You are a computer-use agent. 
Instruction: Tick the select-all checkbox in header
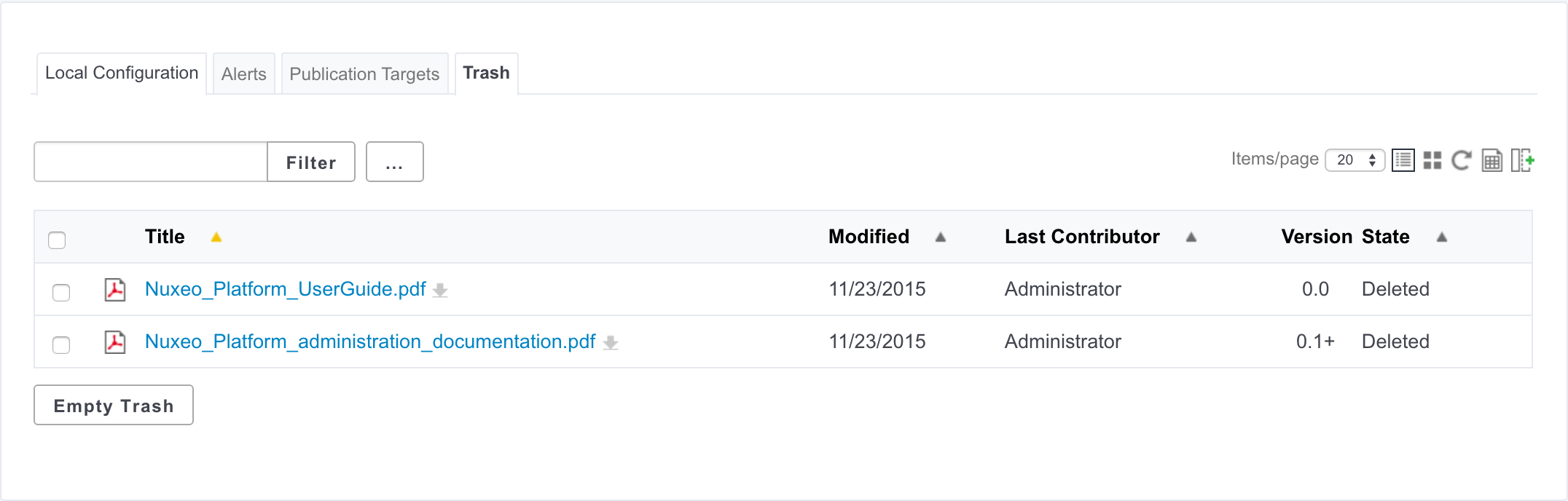click(x=57, y=240)
